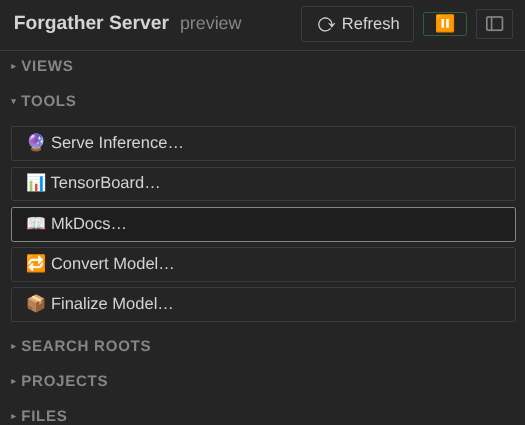525x425 pixels.
Task: Open Finalize Model tool
Action: tap(263, 304)
